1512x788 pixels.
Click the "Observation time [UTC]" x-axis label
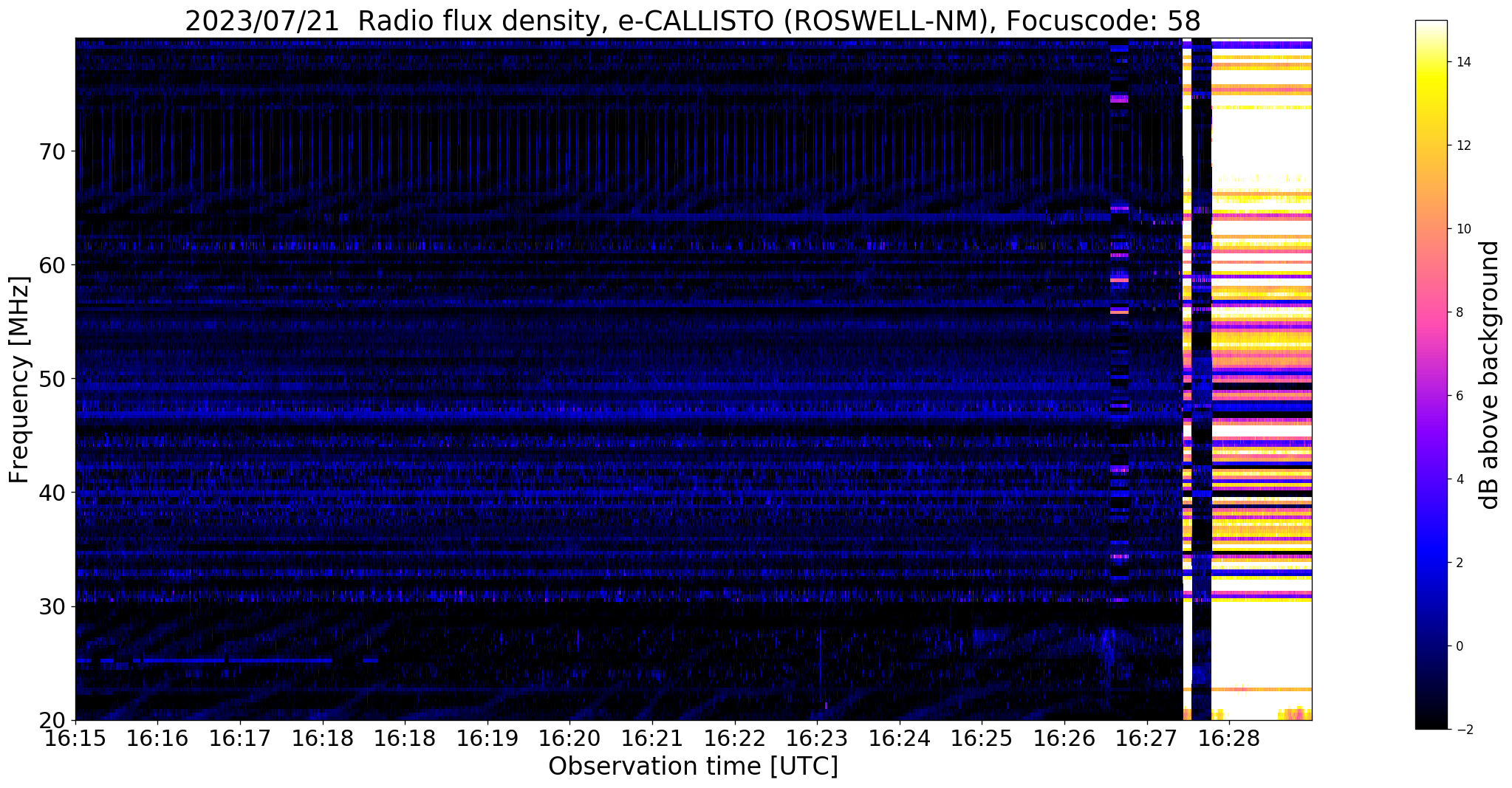(x=693, y=766)
